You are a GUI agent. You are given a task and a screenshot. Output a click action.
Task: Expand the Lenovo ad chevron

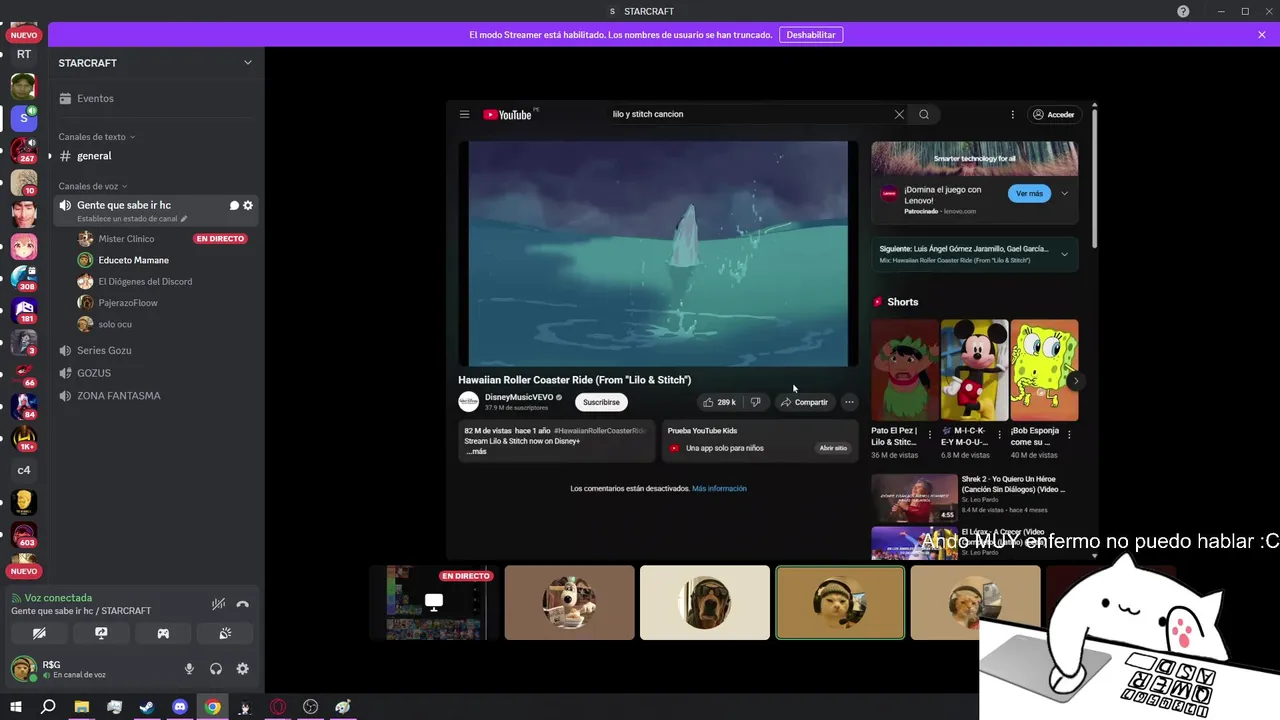(1064, 193)
